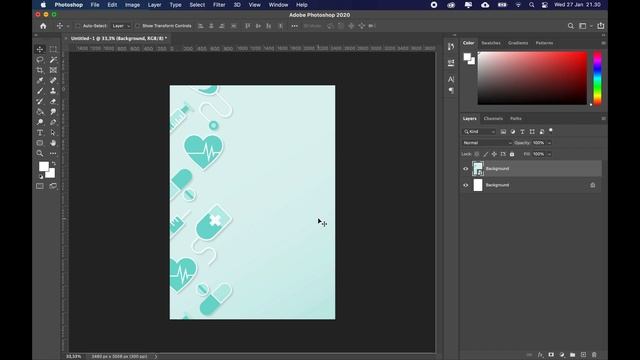Open the Layer menu in menu bar
This screenshot has height=360, width=640.
[154, 5]
